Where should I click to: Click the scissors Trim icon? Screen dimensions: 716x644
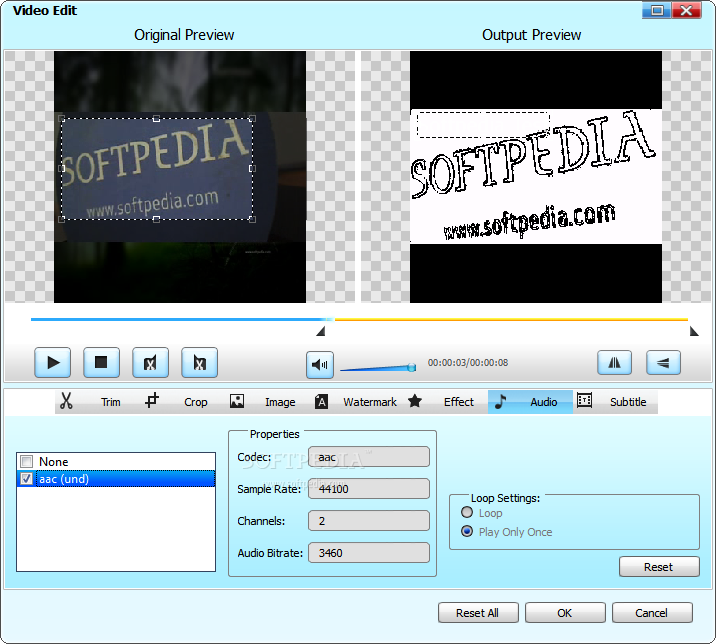67,401
